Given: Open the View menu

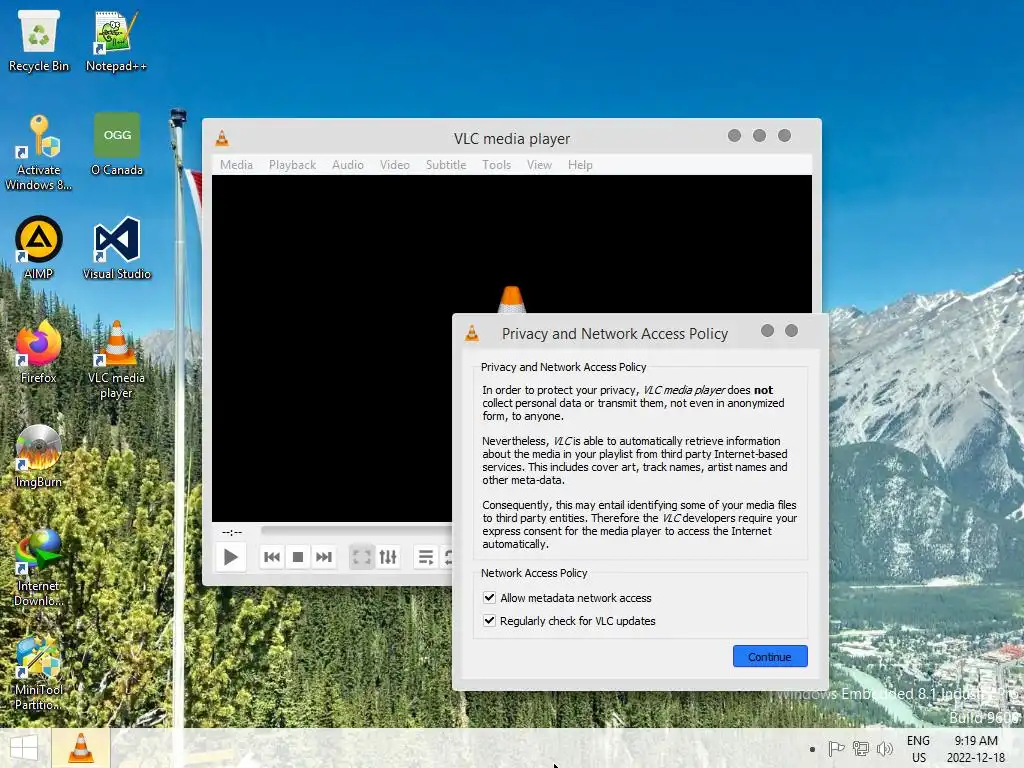Looking at the screenshot, I should click(x=539, y=165).
